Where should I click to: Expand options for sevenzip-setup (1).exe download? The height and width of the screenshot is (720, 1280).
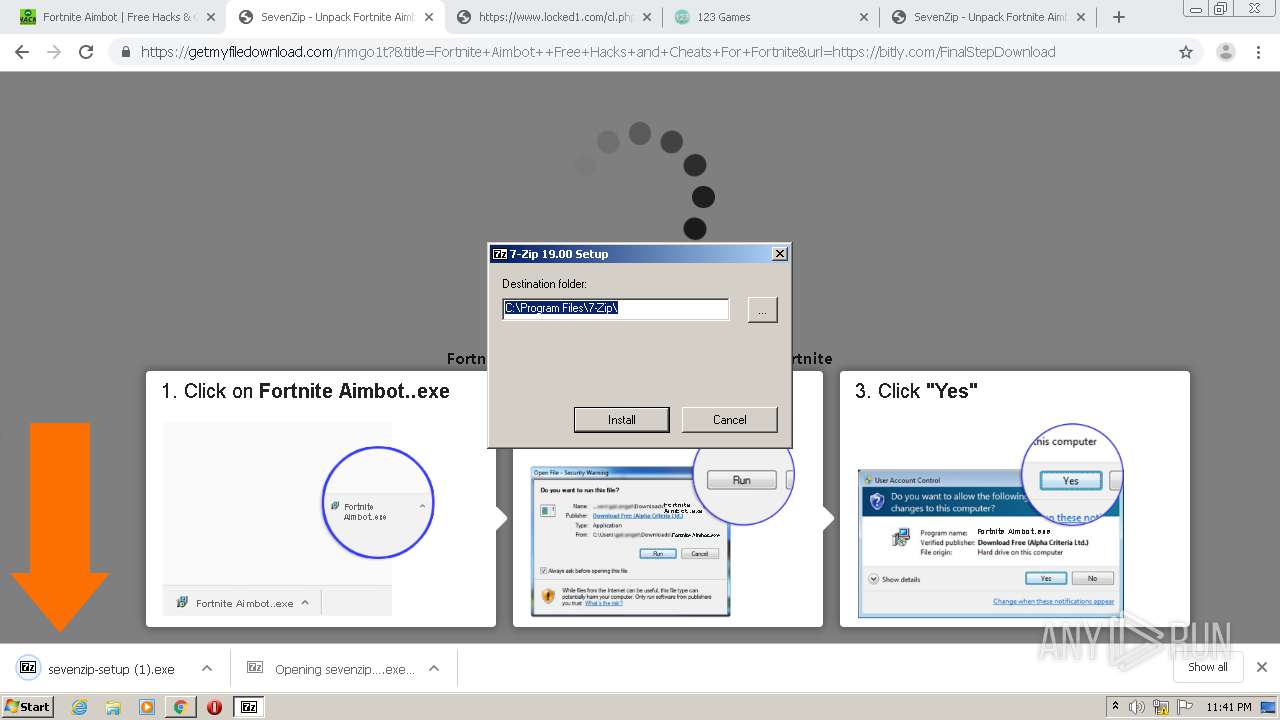pos(206,669)
